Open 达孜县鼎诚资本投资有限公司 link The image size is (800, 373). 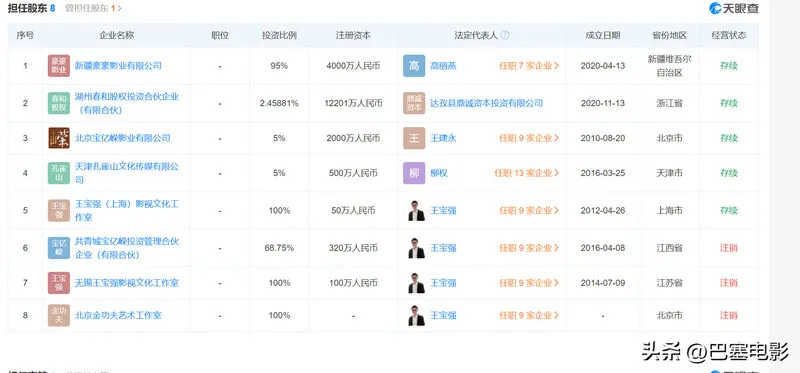click(x=486, y=103)
